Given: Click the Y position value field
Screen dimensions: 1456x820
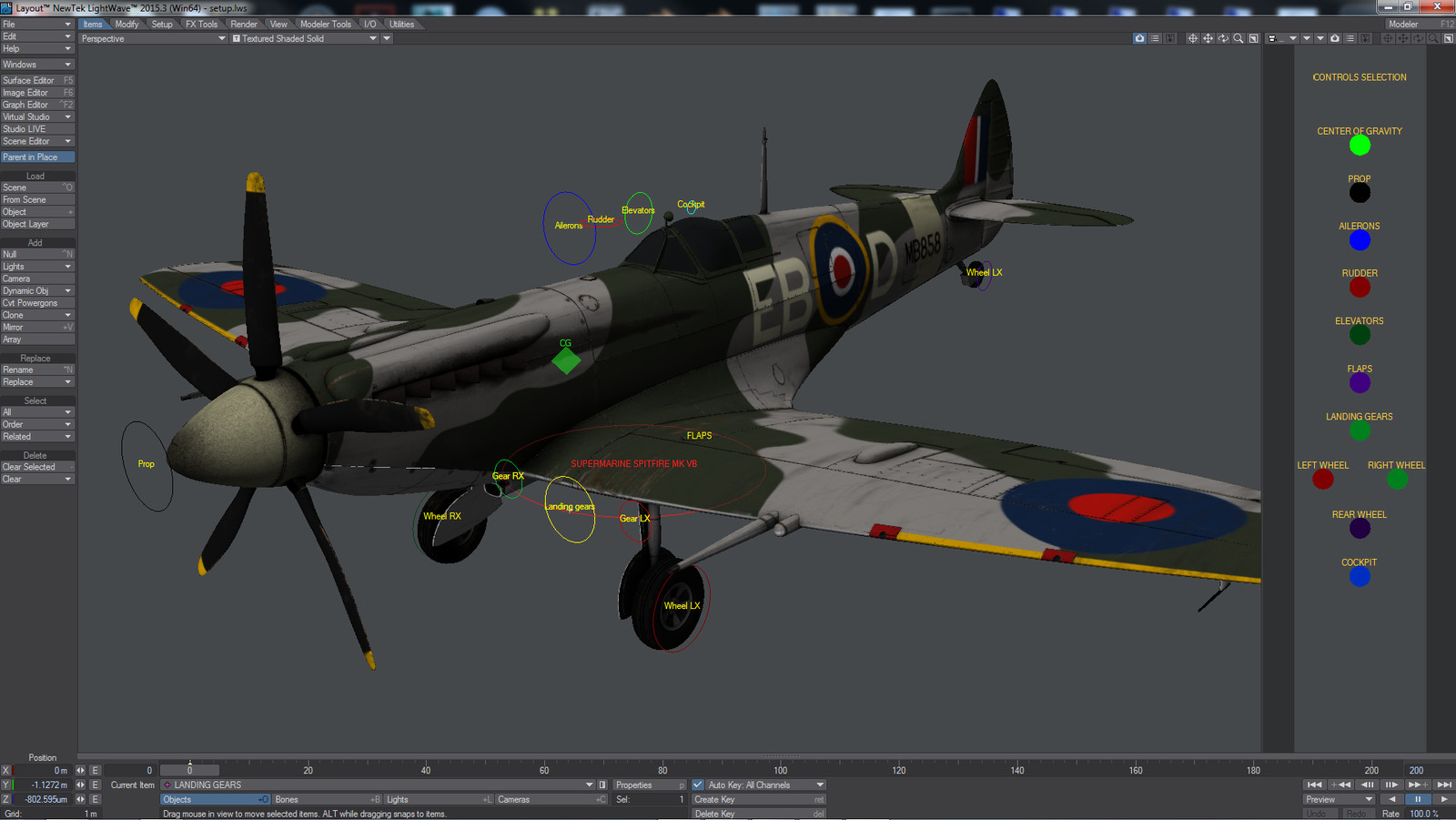Looking at the screenshot, I should 41,785.
